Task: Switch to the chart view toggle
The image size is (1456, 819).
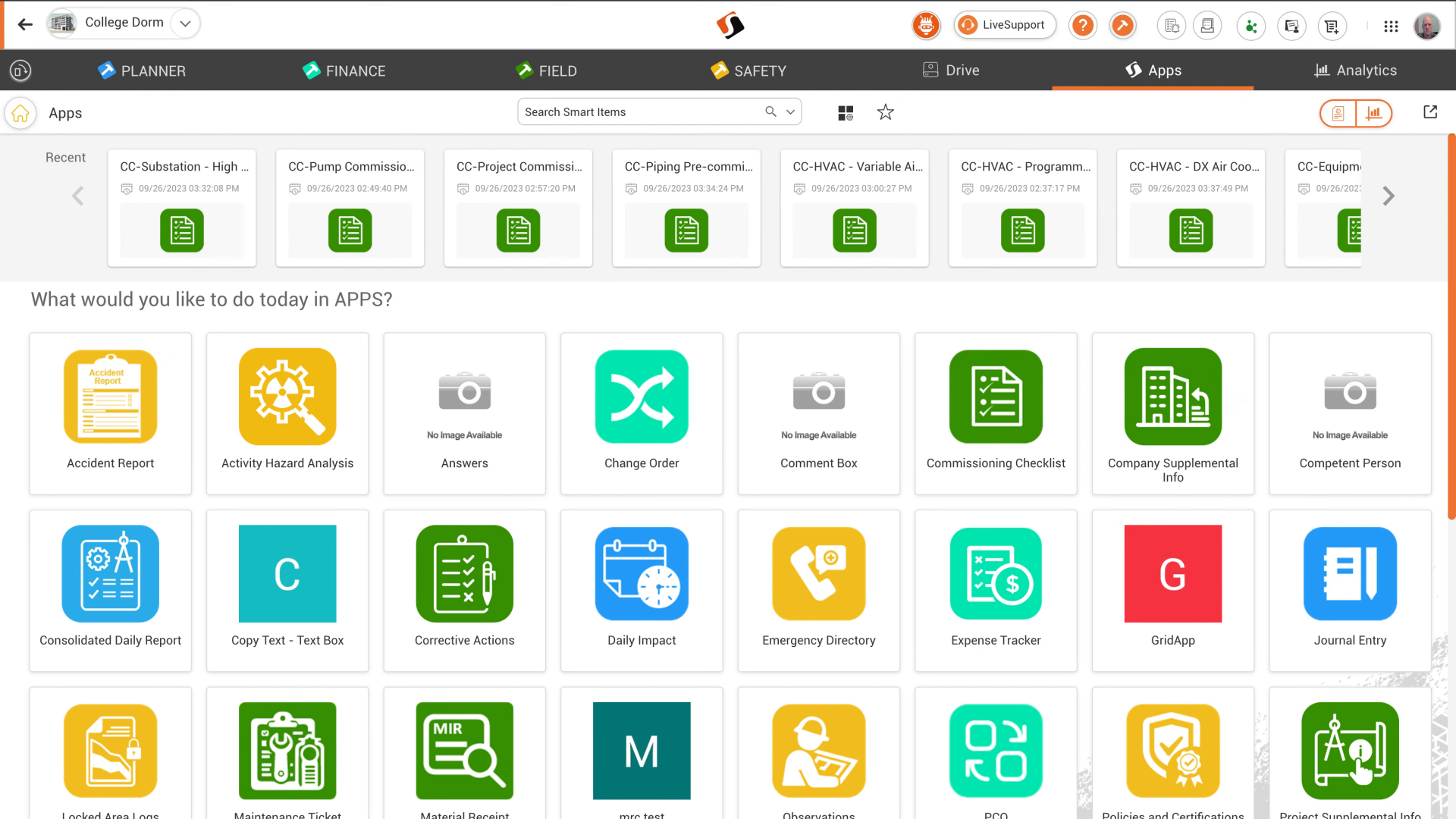Action: (x=1373, y=113)
